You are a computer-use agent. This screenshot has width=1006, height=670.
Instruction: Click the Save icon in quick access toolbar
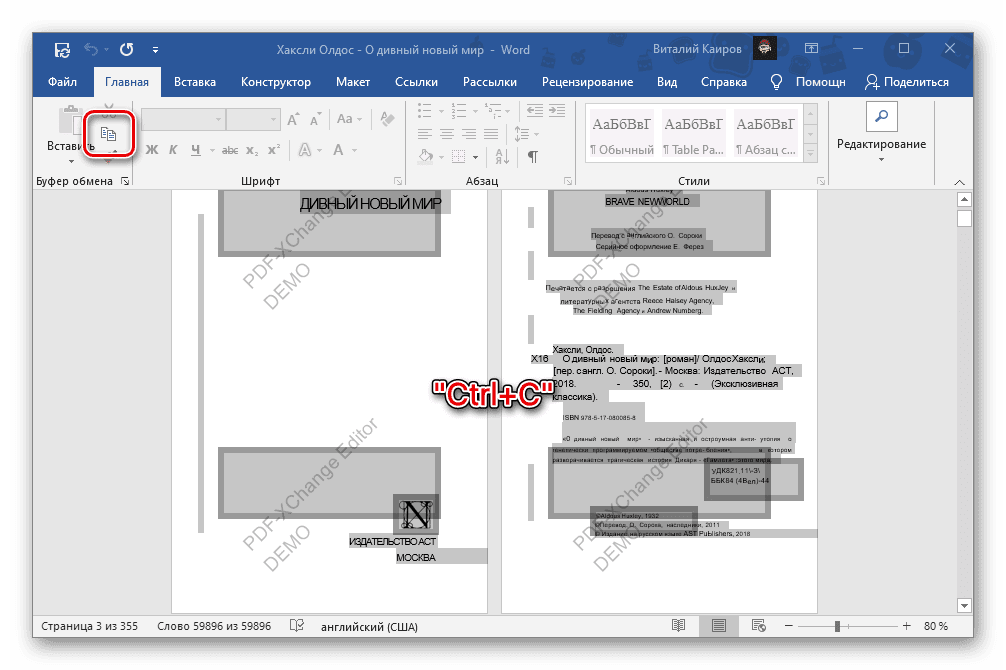tap(62, 49)
